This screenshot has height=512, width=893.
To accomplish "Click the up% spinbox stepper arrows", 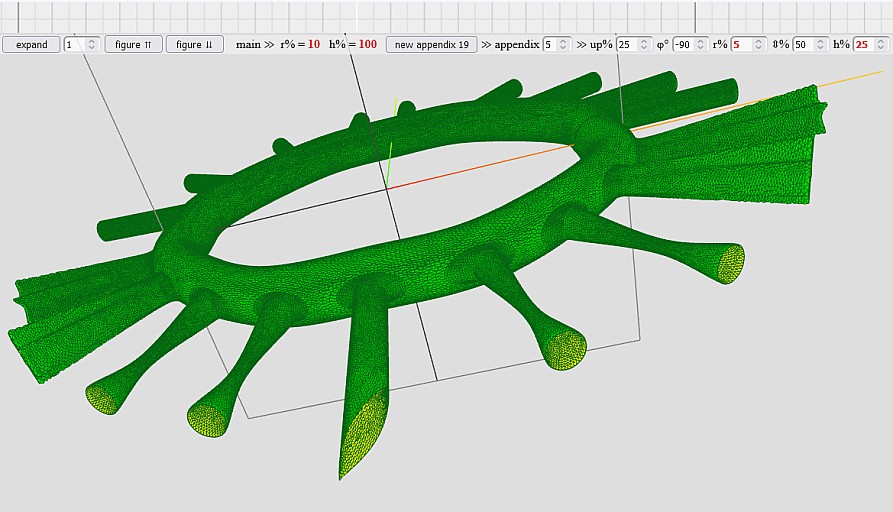I will tap(645, 45).
